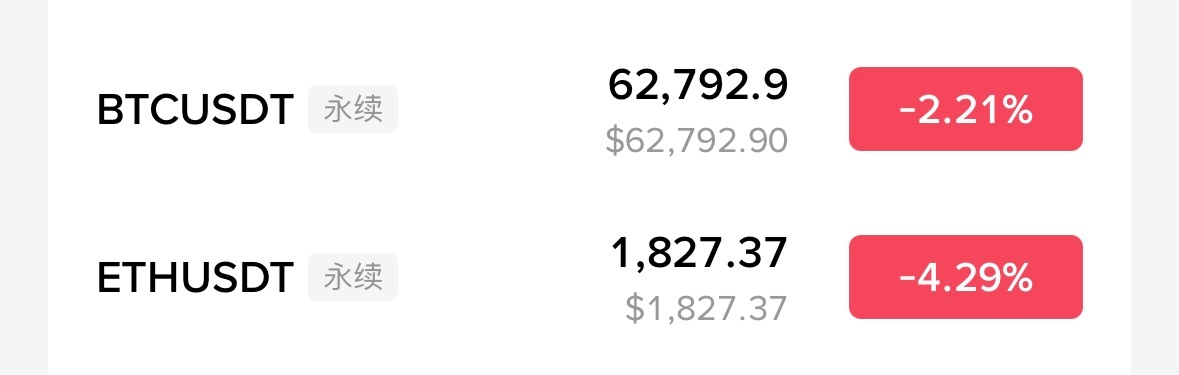The width and height of the screenshot is (1179, 375).
Task: Tap the bold price above $1,827.37
Action: tap(699, 253)
